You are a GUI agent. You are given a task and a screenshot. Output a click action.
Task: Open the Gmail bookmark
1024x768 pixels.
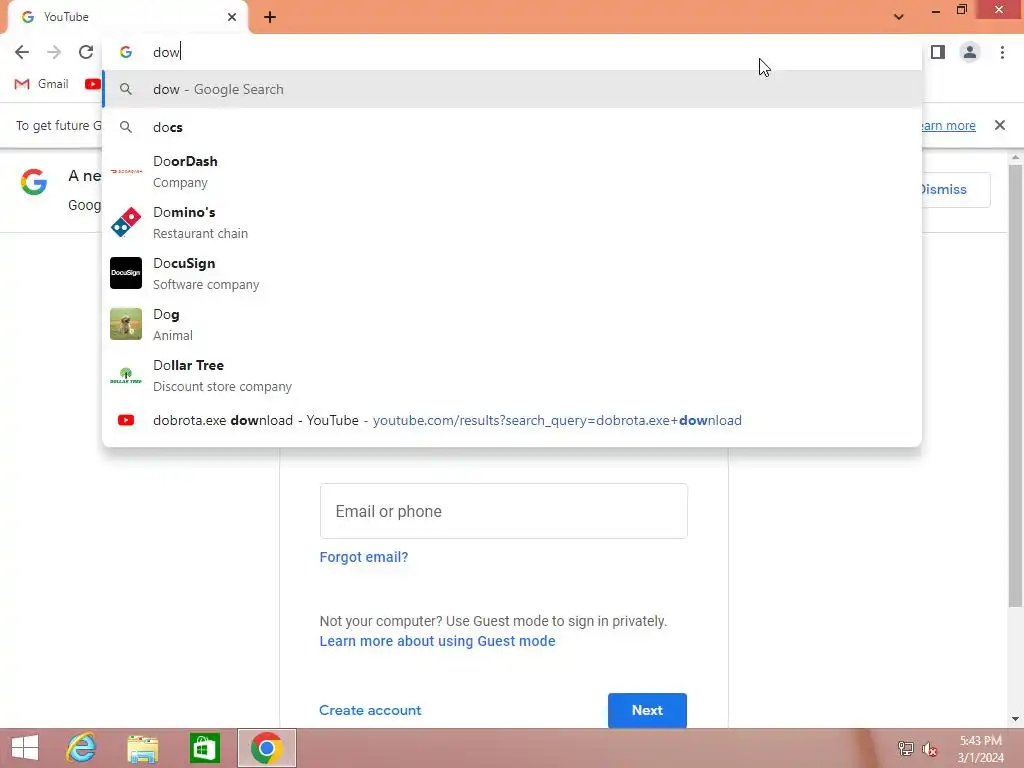point(42,84)
